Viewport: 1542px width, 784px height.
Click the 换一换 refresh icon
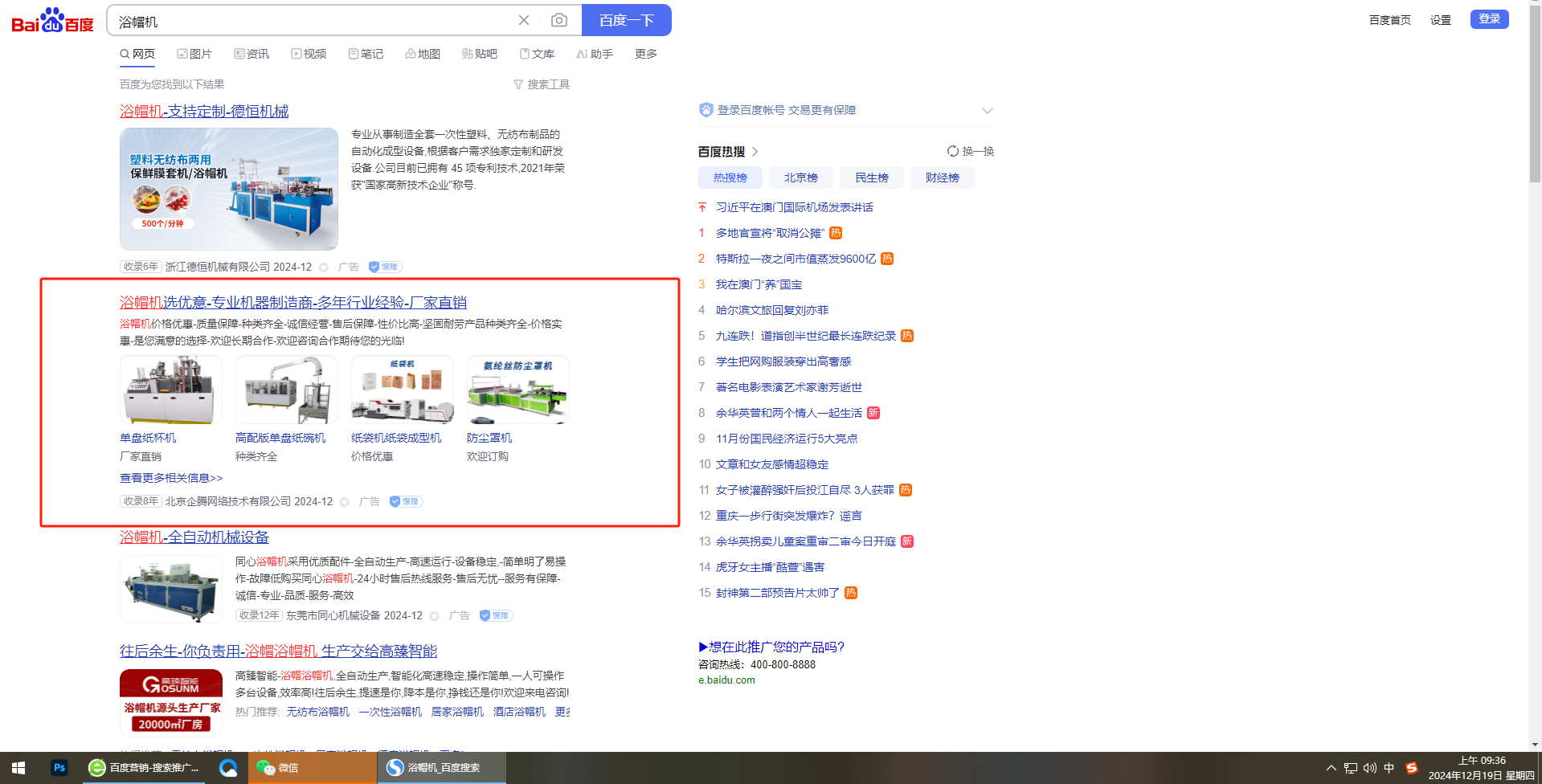coord(953,151)
